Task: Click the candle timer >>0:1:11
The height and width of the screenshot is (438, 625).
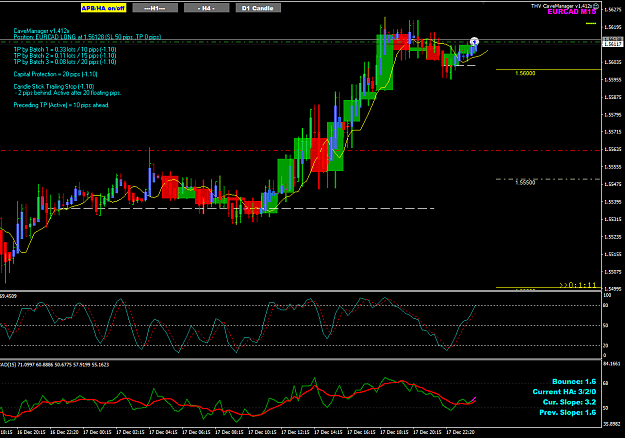Action: 578,285
